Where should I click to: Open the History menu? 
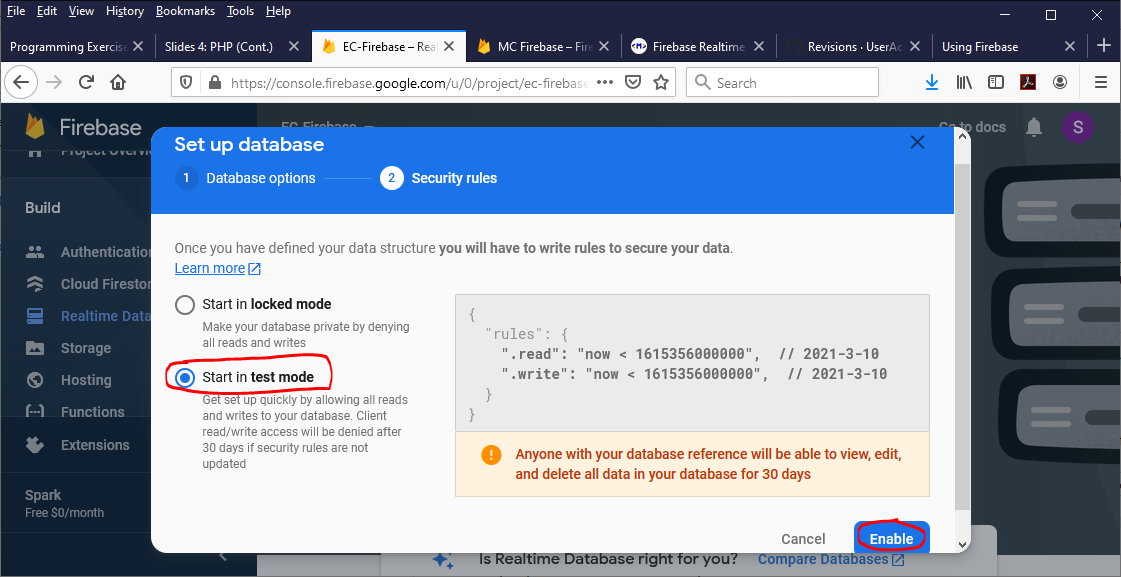(124, 11)
